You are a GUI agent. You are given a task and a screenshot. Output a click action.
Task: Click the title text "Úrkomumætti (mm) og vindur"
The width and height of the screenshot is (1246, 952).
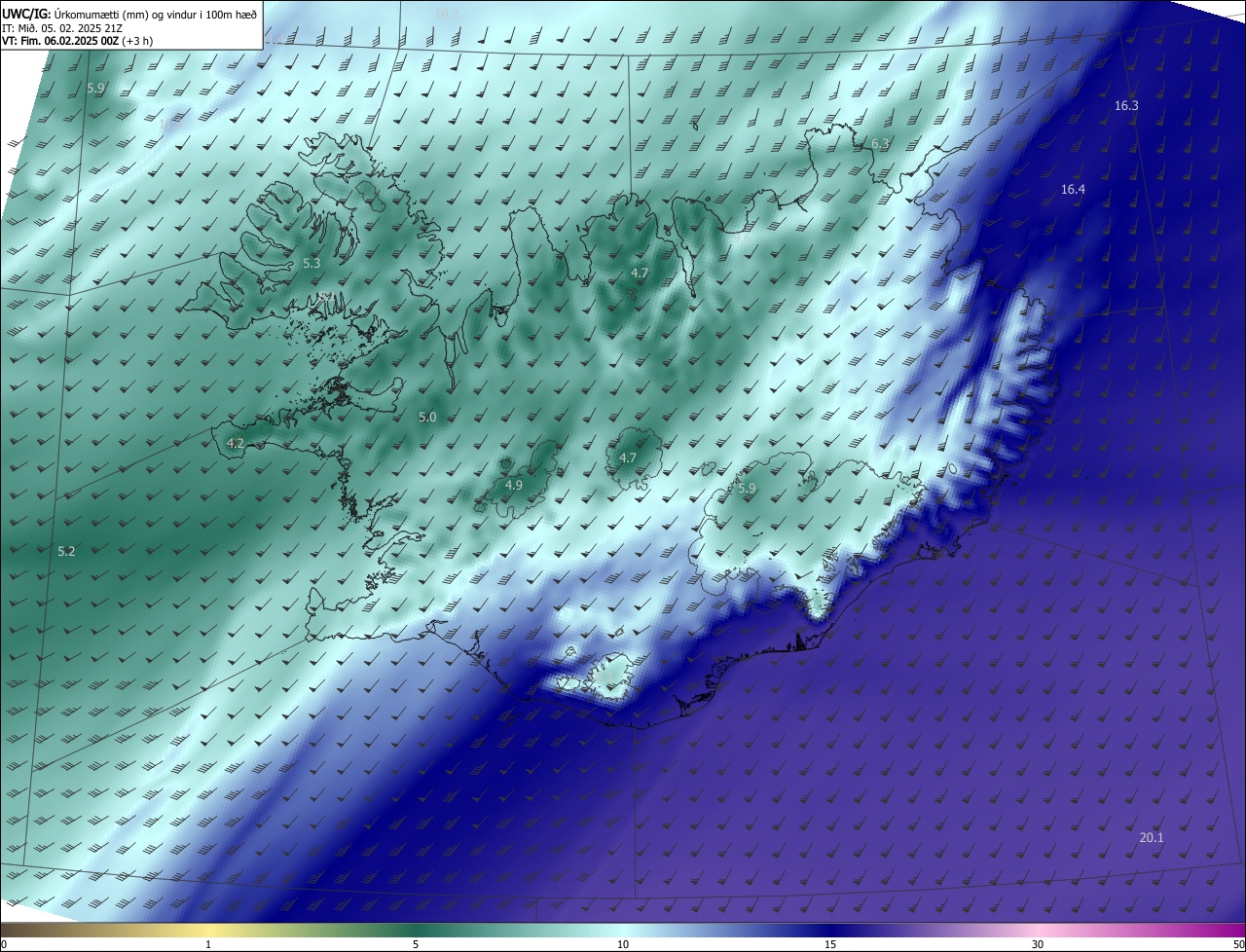coord(113,14)
